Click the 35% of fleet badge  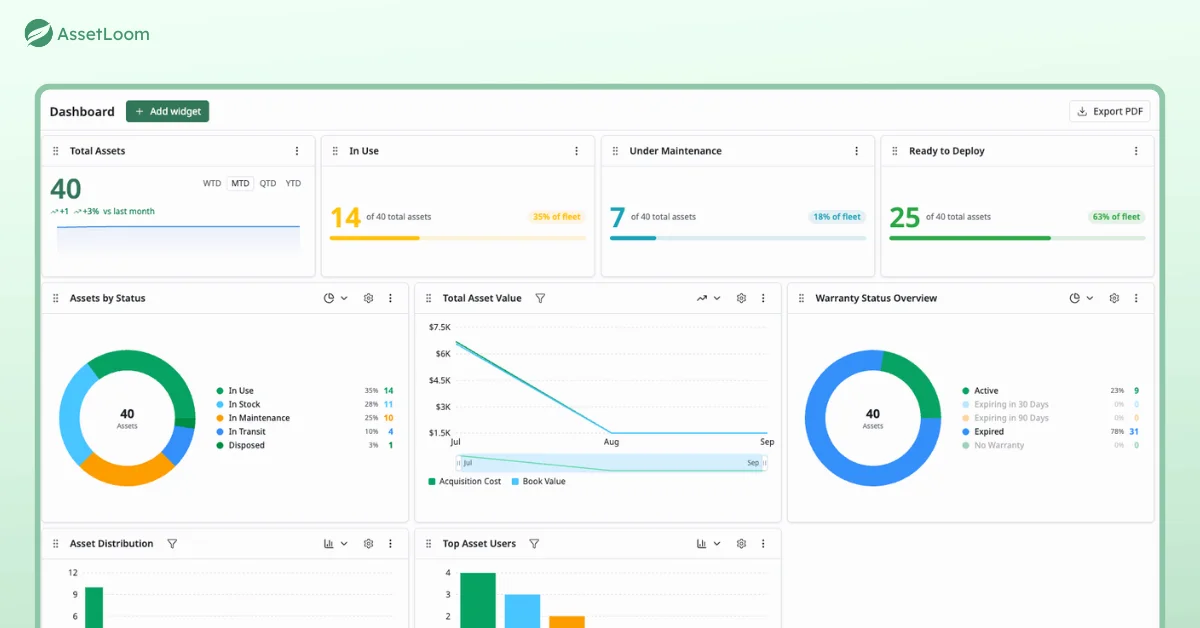[x=557, y=217]
